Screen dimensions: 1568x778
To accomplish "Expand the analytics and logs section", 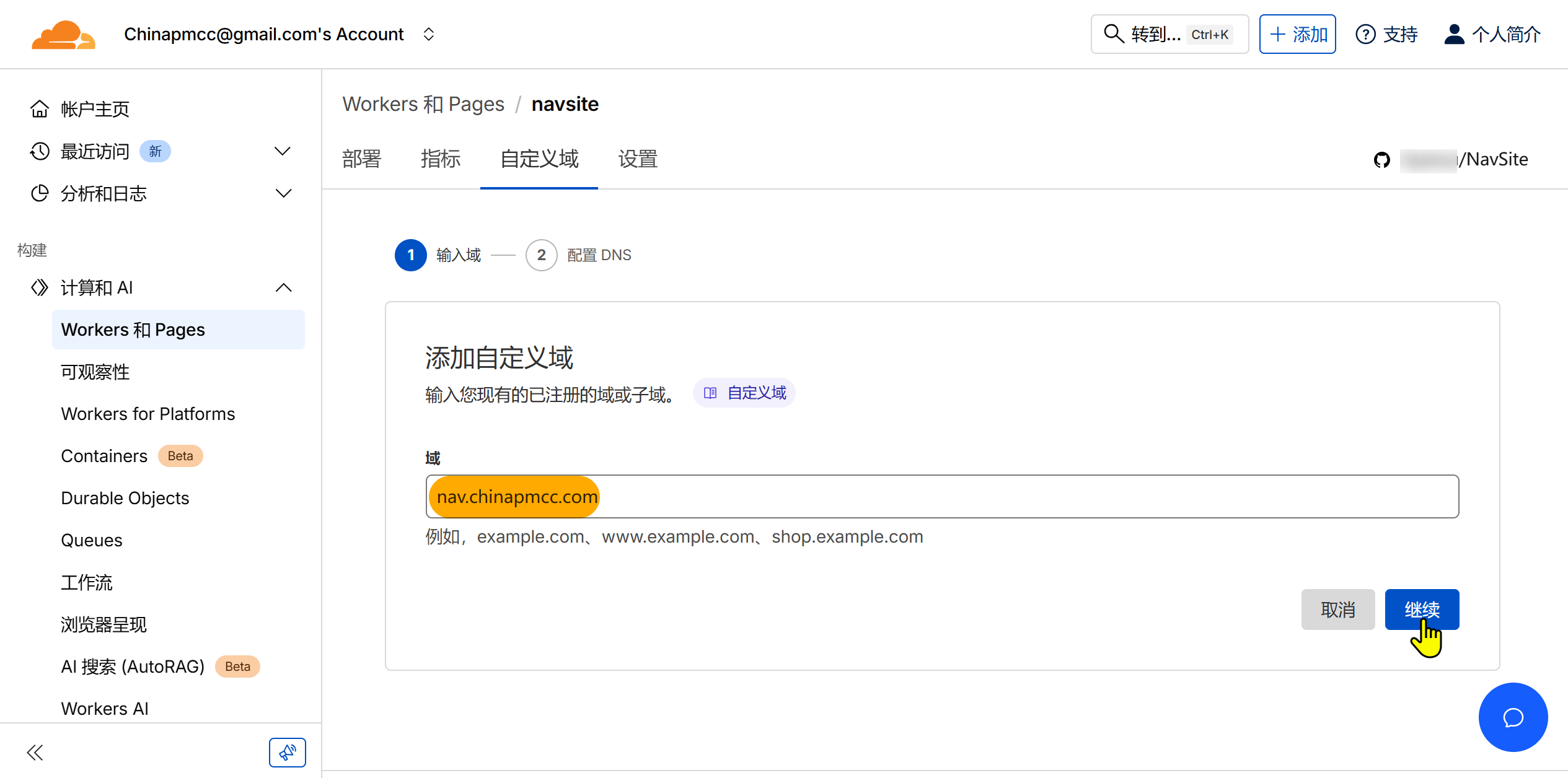I will [283, 193].
